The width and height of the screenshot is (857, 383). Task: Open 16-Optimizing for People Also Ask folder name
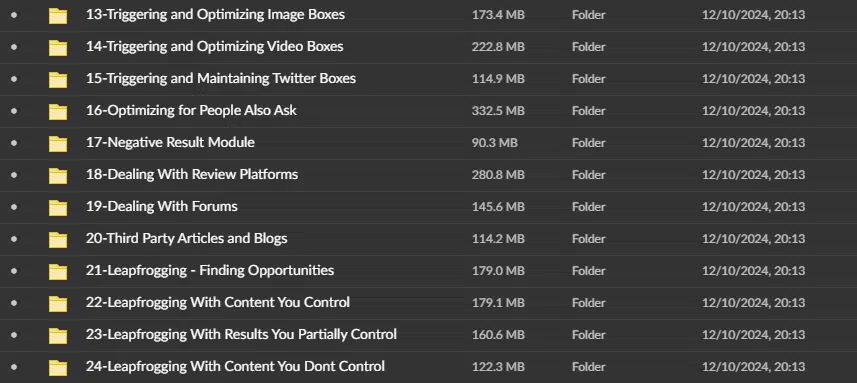click(x=191, y=110)
